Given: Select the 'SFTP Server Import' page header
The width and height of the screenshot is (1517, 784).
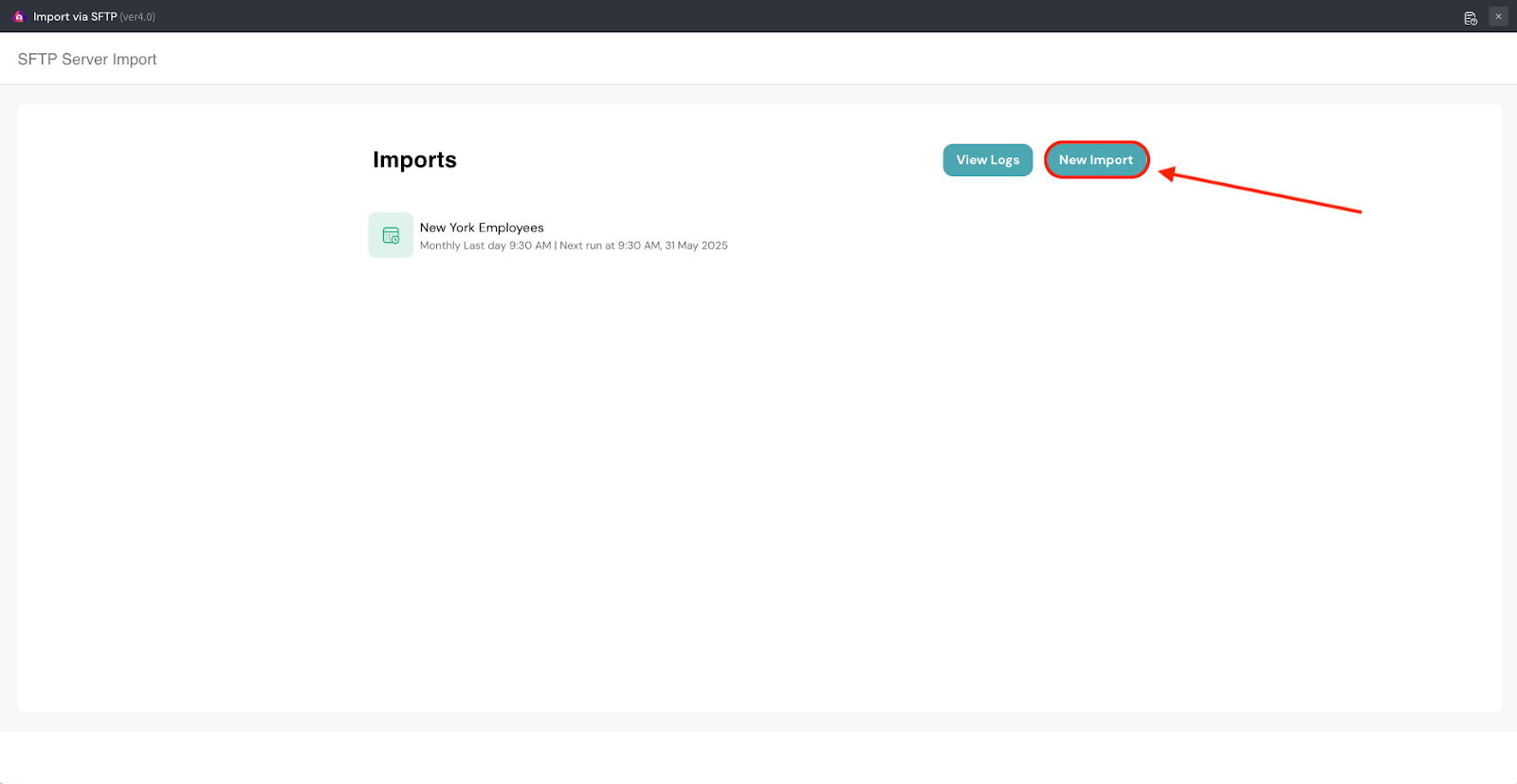Looking at the screenshot, I should 87,59.
